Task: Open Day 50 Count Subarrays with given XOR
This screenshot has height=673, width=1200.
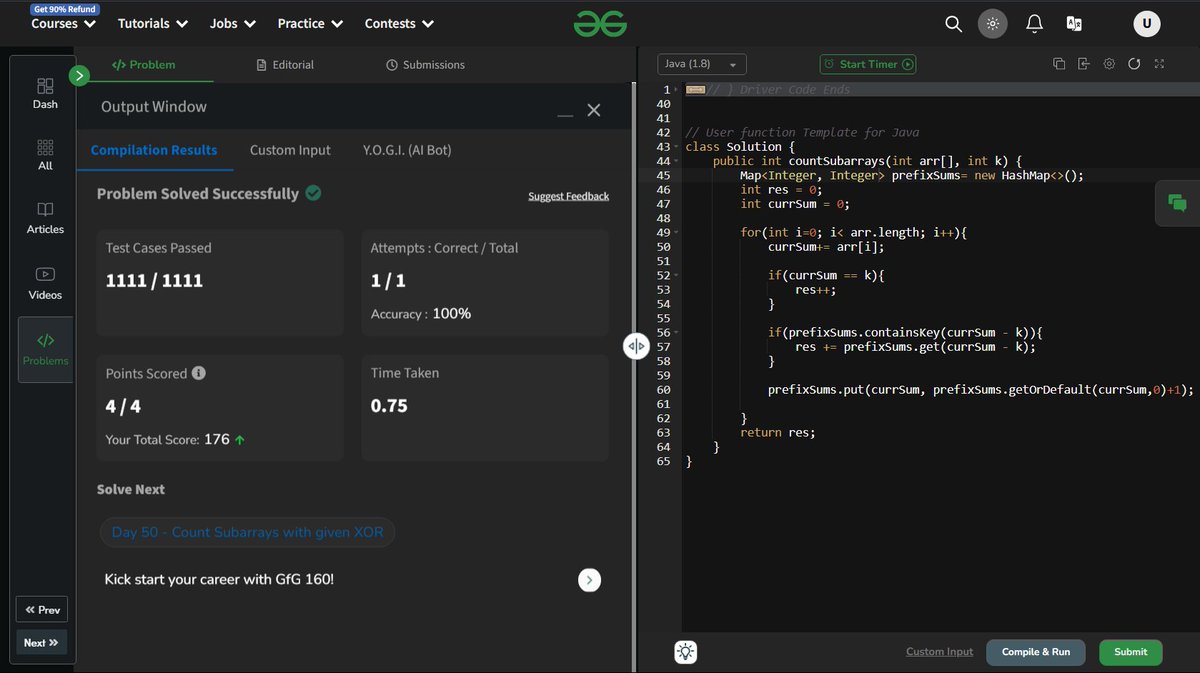Action: coord(248,532)
